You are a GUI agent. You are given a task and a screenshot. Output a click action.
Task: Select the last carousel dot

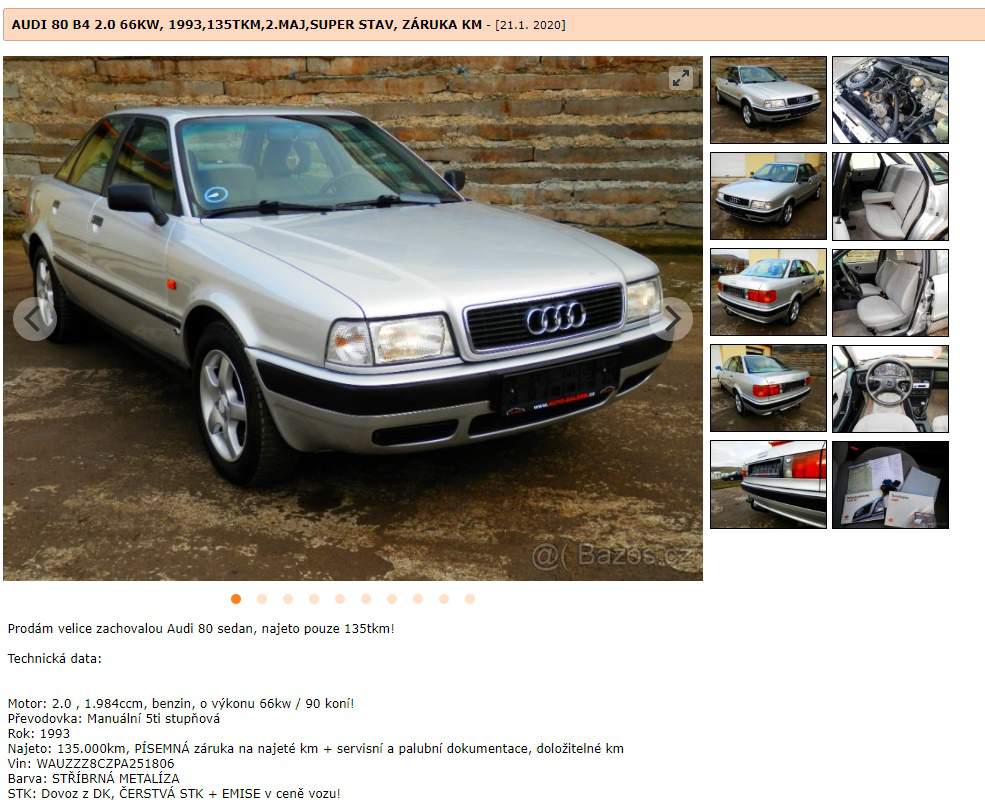tap(470, 599)
